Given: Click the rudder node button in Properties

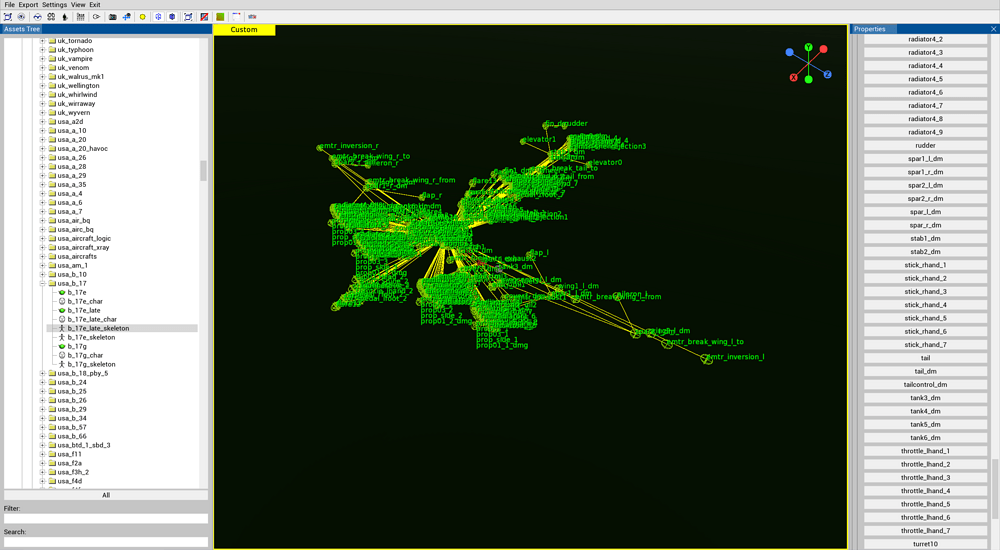Looking at the screenshot, I should [925, 146].
